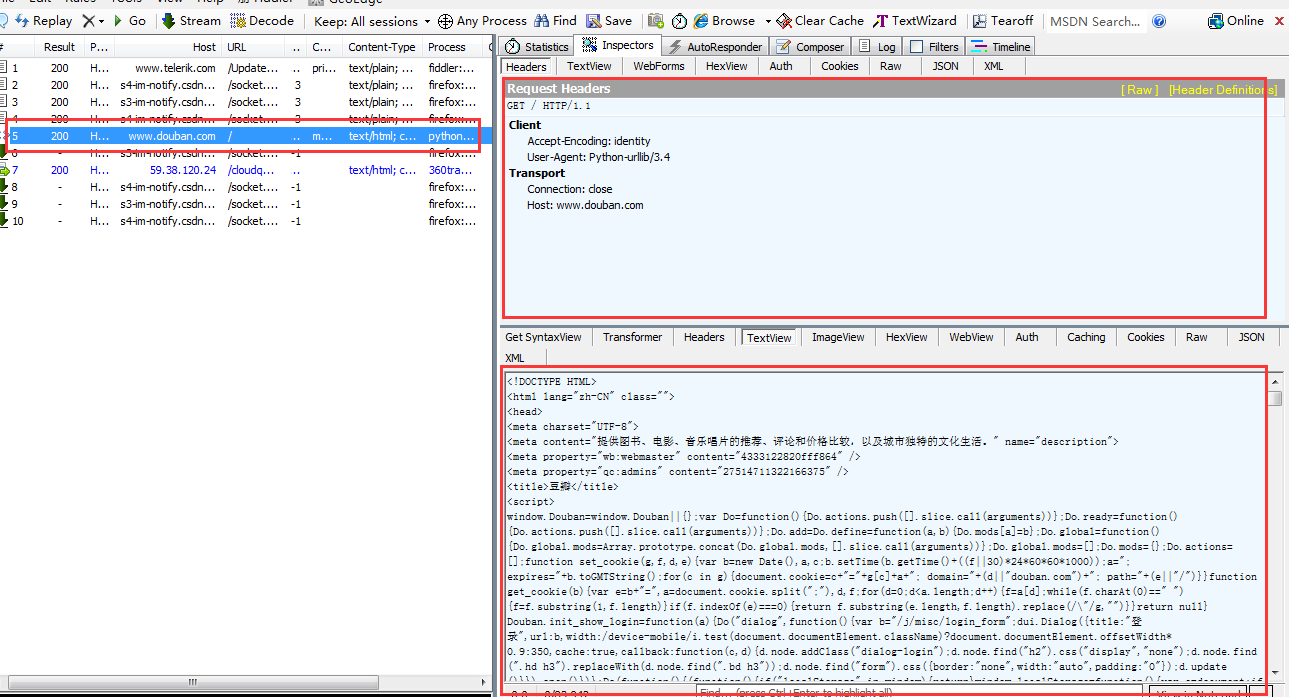Select session 5 www.douban.com
The image size is (1289, 697).
point(243,136)
